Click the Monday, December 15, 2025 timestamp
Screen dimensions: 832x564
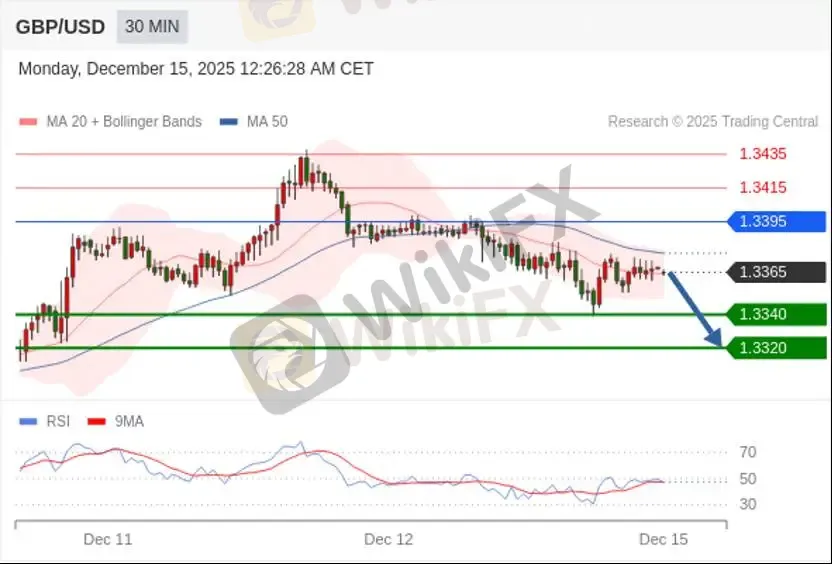coord(196,69)
